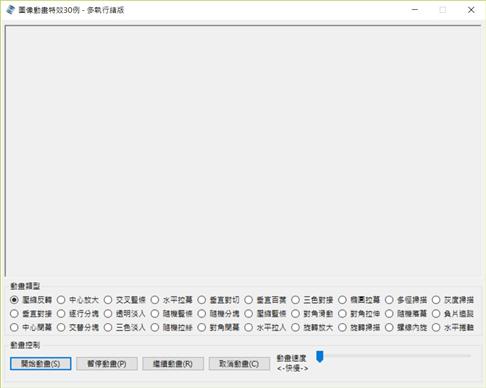This screenshot has height=388, width=486.
Task: Select the 中心開幕 radio option
Action: coord(31,327)
